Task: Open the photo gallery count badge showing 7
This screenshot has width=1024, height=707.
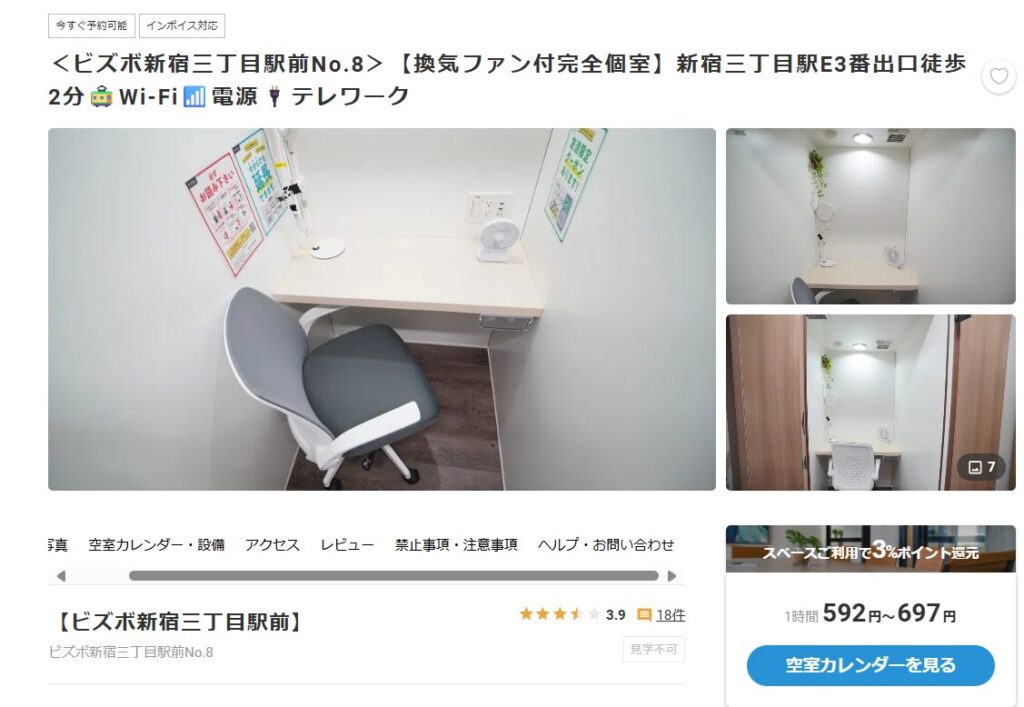Action: pyautogui.click(x=982, y=467)
